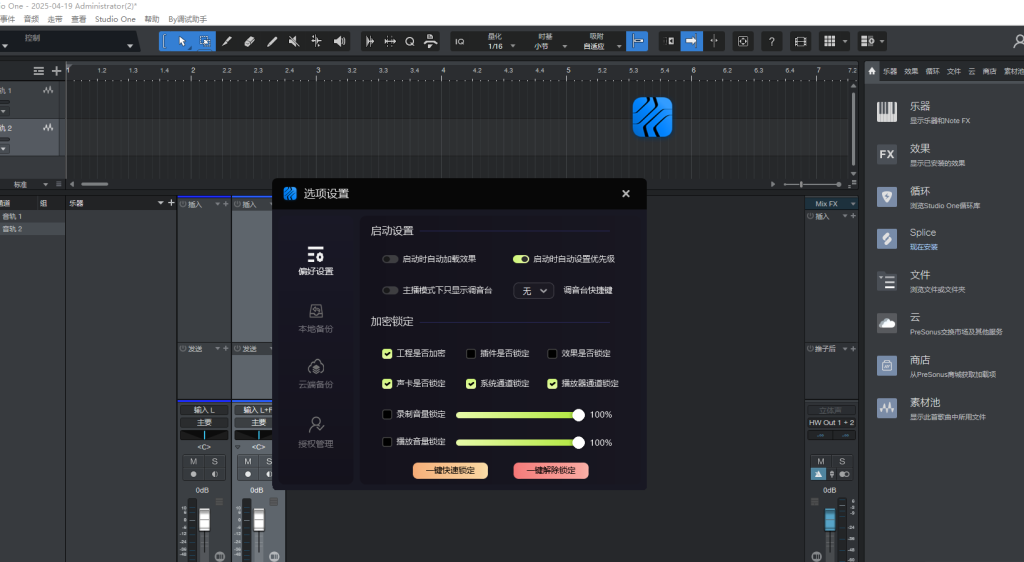The image size is (1024, 562).
Task: Check 播放音量锁定 checkbox
Action: (387, 442)
